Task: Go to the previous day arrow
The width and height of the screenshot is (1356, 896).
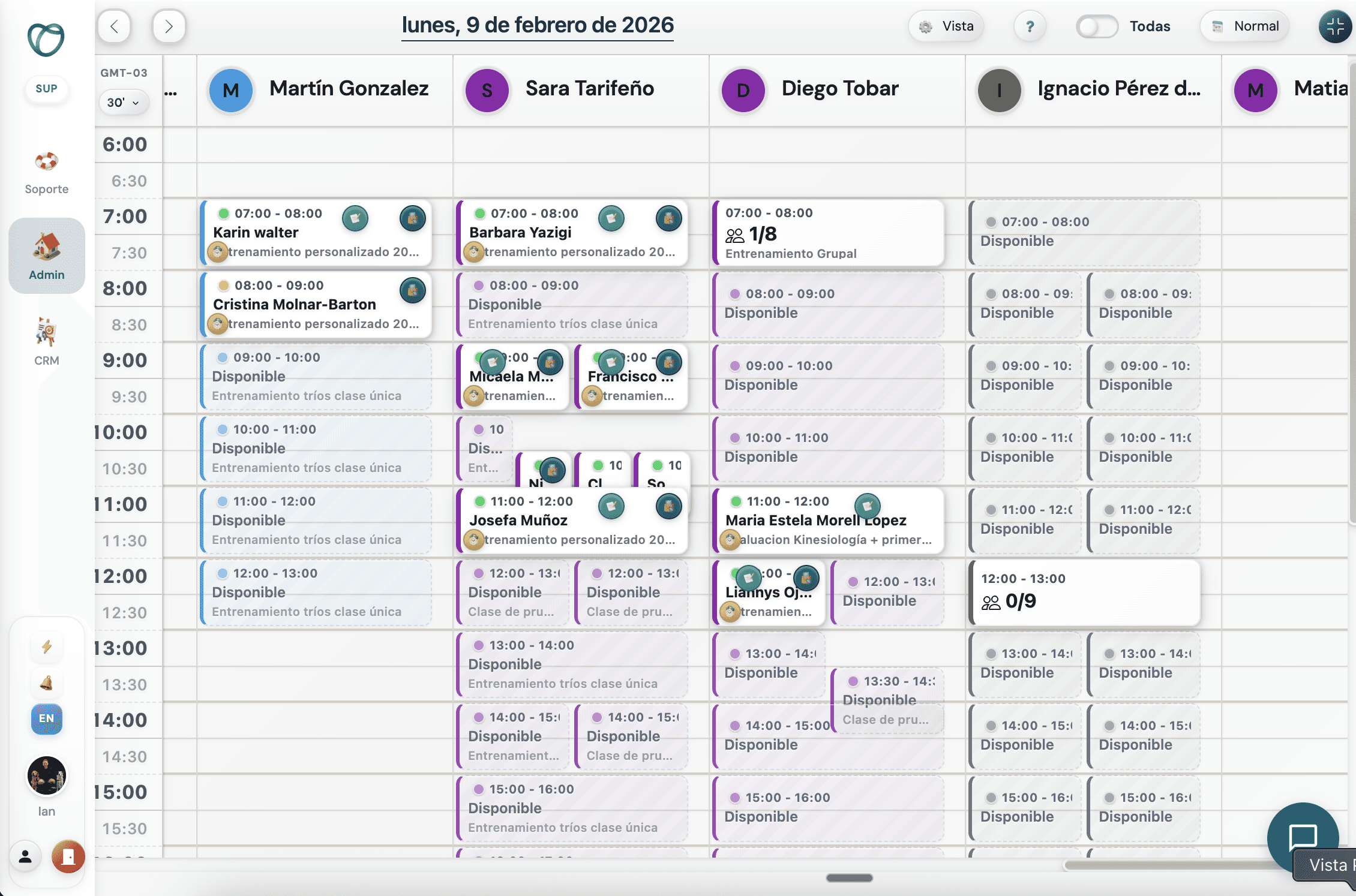Action: click(114, 26)
